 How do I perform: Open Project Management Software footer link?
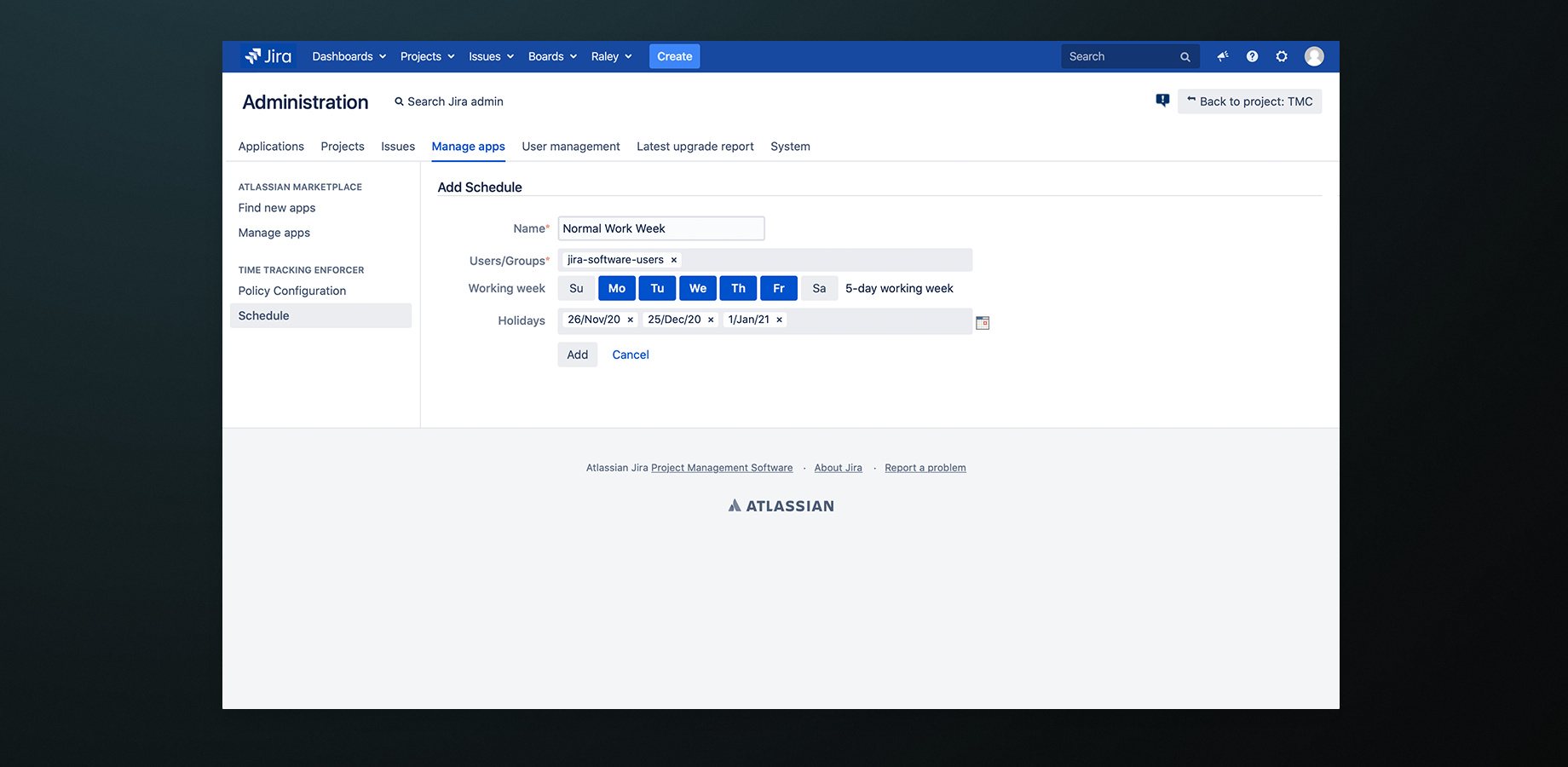(x=722, y=468)
